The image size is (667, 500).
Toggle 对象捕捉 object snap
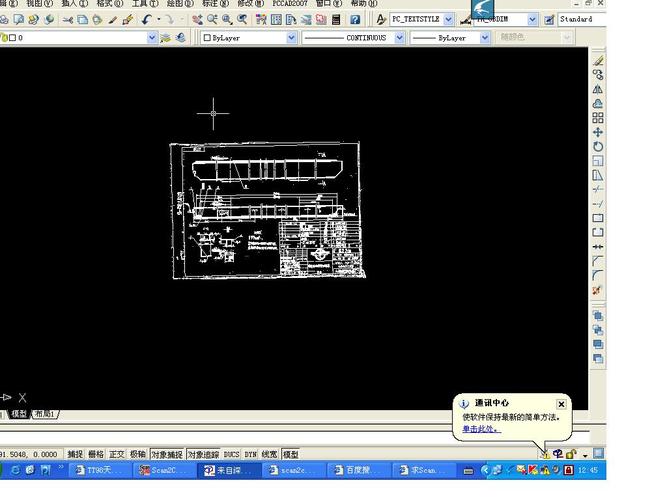tap(167, 454)
